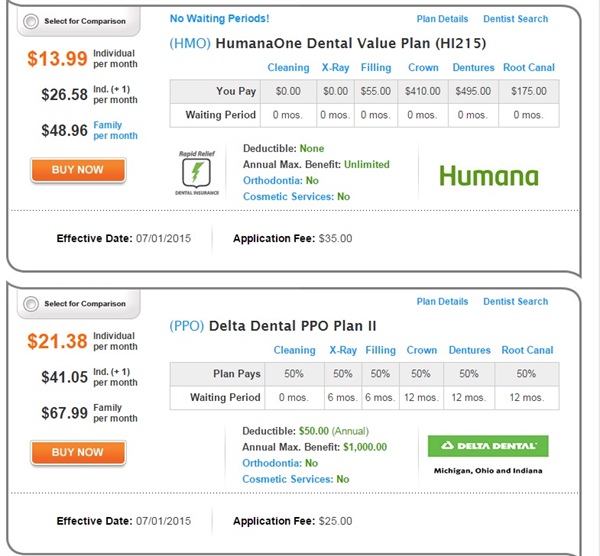This screenshot has height=556, width=600.
Task: Click the Humana logo
Action: coord(489,176)
